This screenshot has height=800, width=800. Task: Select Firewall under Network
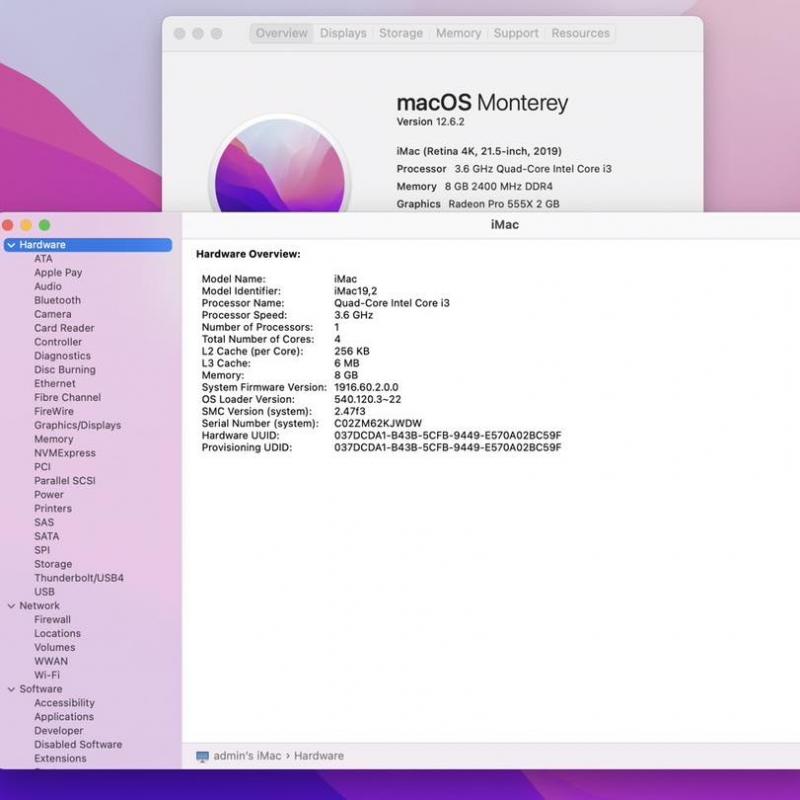pos(53,619)
